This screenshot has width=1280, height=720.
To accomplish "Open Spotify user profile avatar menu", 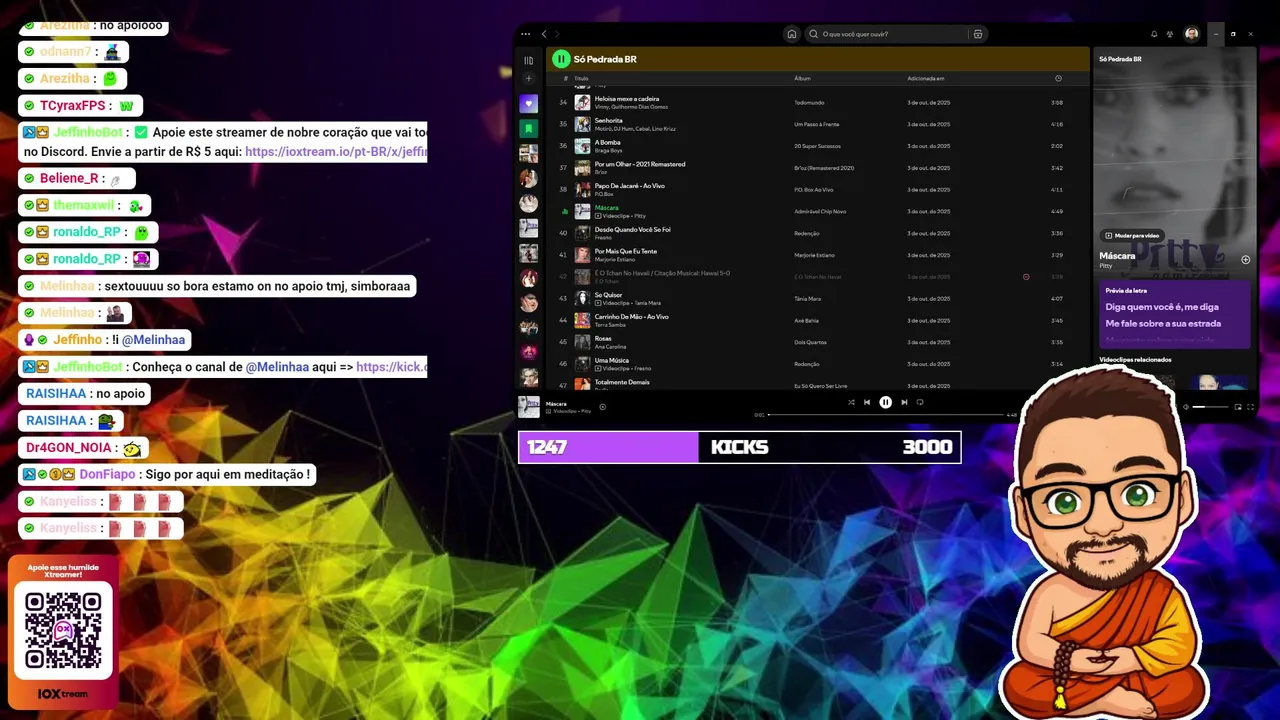I will (1192, 34).
